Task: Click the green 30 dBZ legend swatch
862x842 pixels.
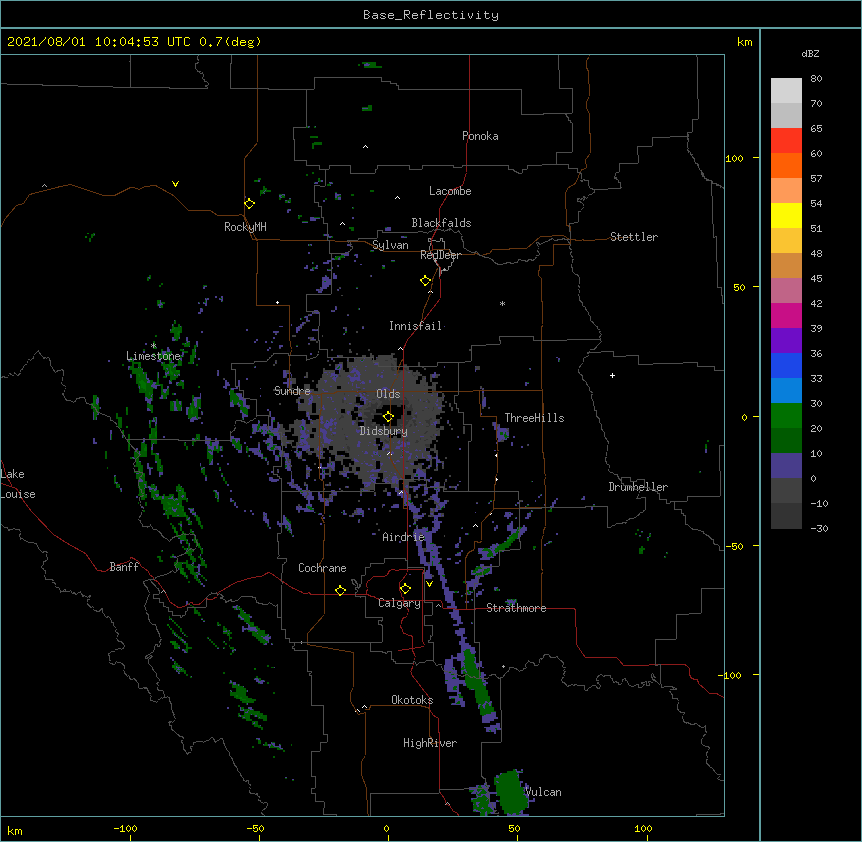Action: pos(786,416)
